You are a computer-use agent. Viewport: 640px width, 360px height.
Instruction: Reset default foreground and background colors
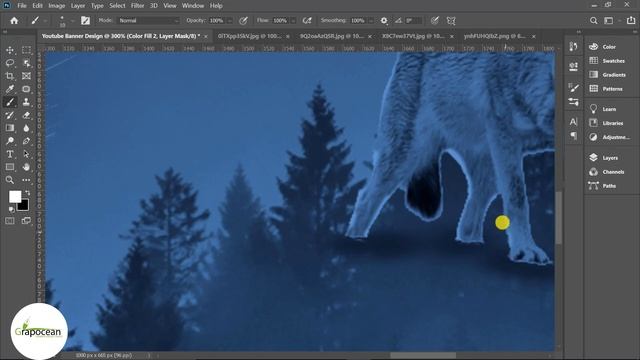[11, 210]
